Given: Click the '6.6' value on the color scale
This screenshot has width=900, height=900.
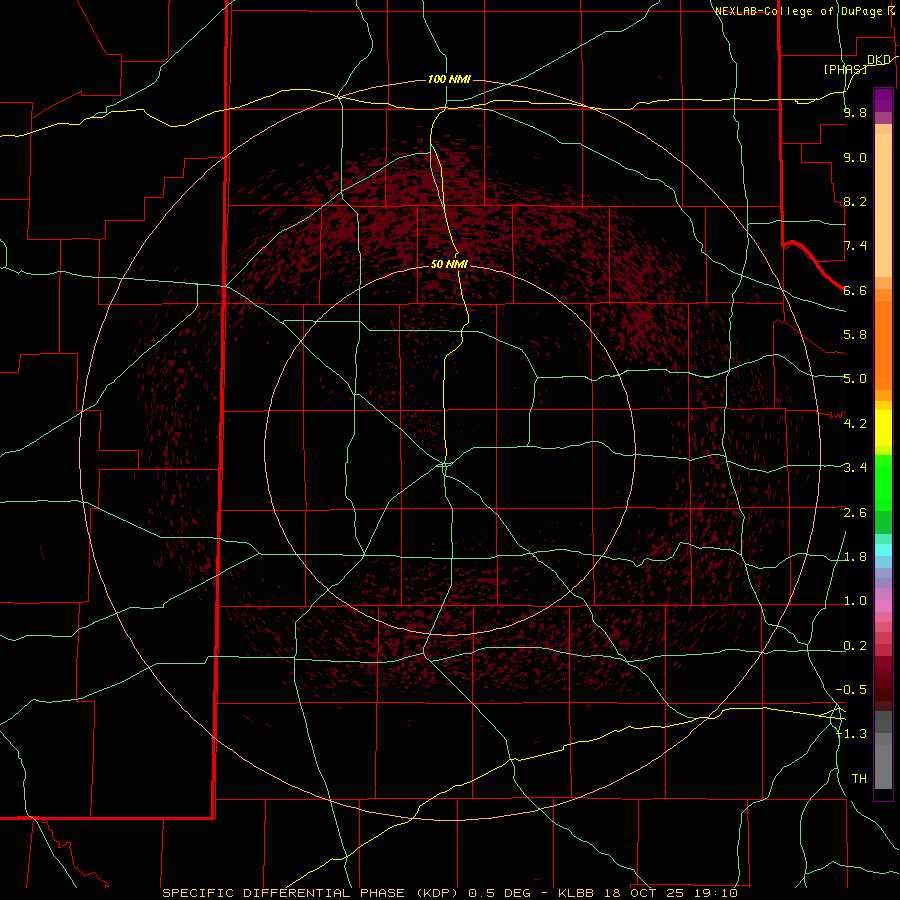Looking at the screenshot, I should (x=855, y=290).
